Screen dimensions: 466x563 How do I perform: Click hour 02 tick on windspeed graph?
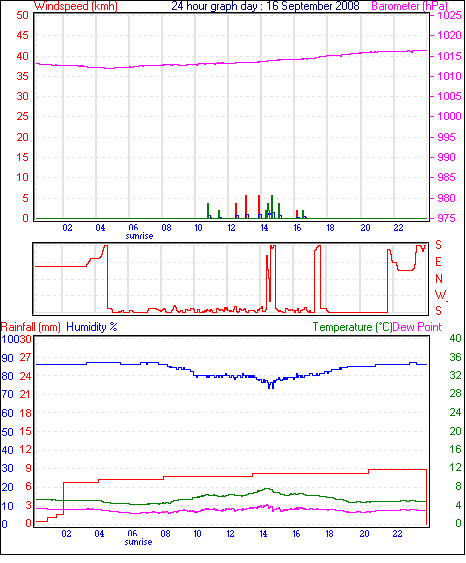(67, 228)
